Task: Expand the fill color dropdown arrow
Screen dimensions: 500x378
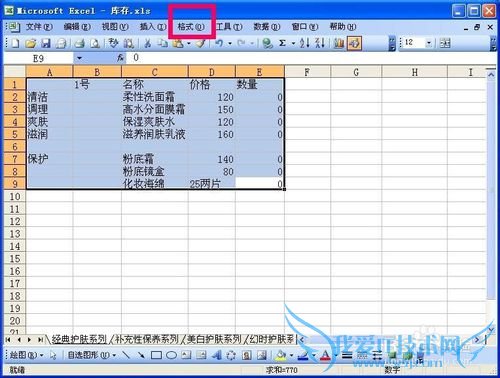Action: pyautogui.click(x=291, y=355)
